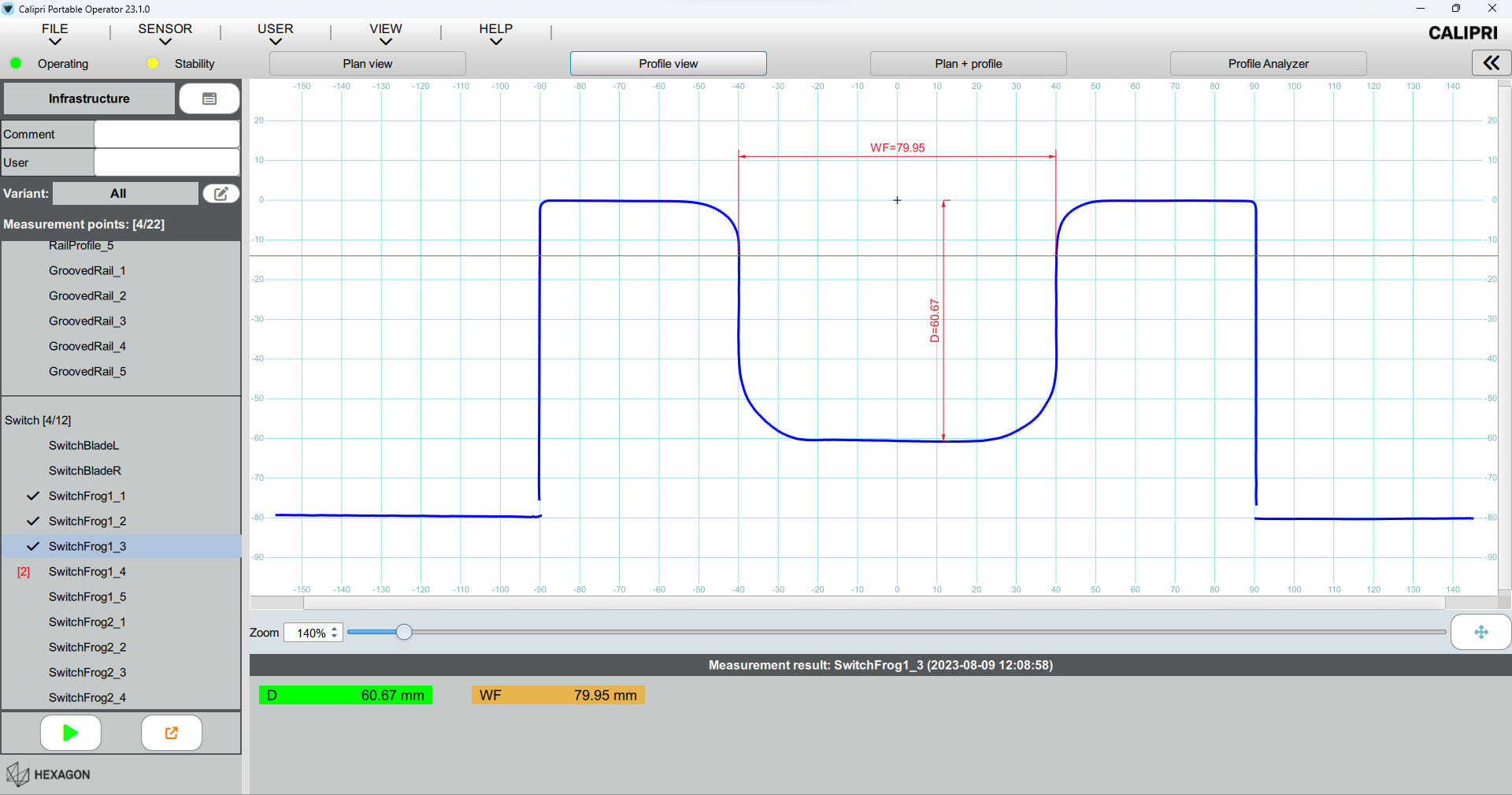Select SwitchFrog2_3 measurement point
Viewport: 1512px width, 795px height.
tap(87, 672)
